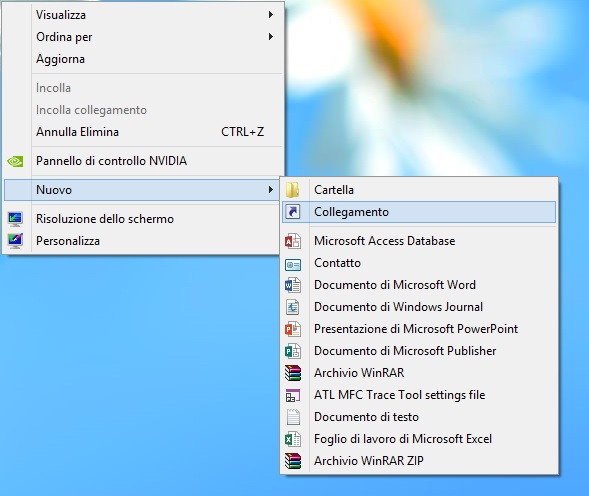Viewport: 589px width, 496px height.
Task: Expand the Visualizza submenu arrow
Action: coord(270,15)
